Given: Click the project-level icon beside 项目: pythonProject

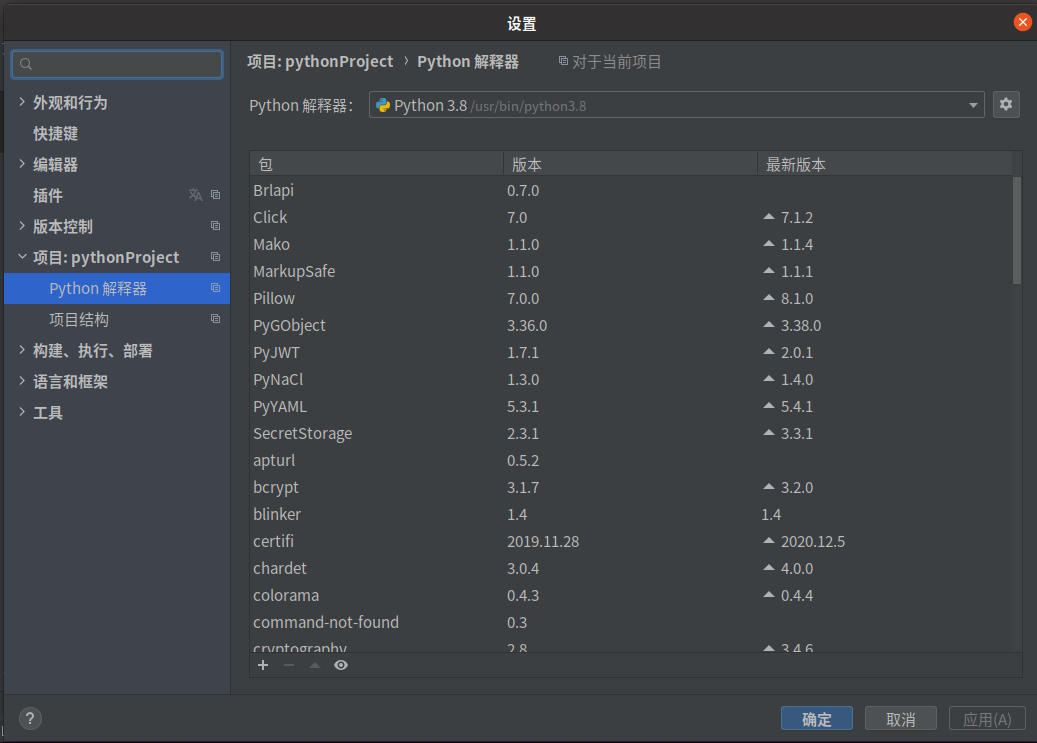Looking at the screenshot, I should [215, 257].
